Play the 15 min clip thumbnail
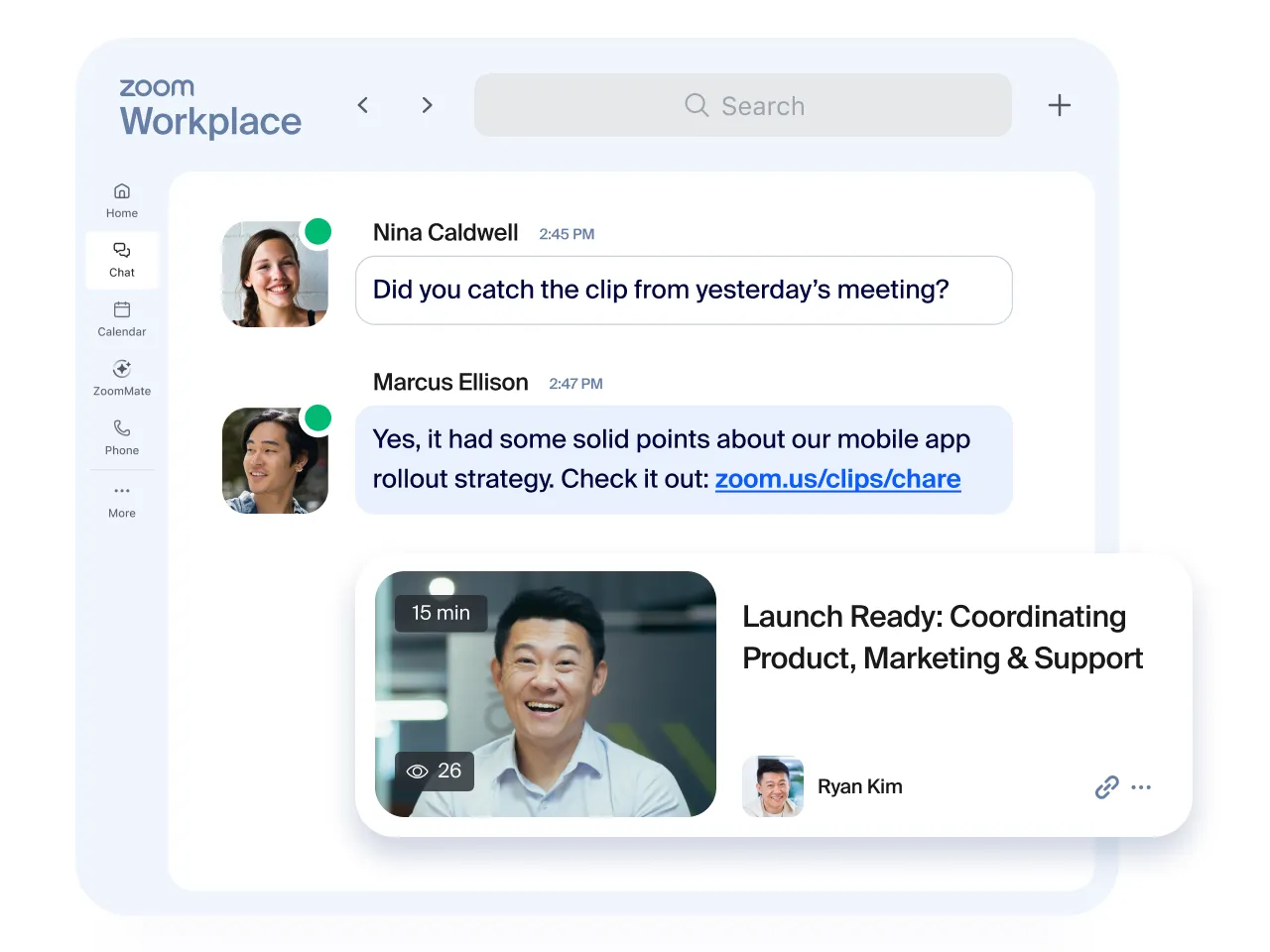This screenshot has height=952, width=1270. point(546,694)
